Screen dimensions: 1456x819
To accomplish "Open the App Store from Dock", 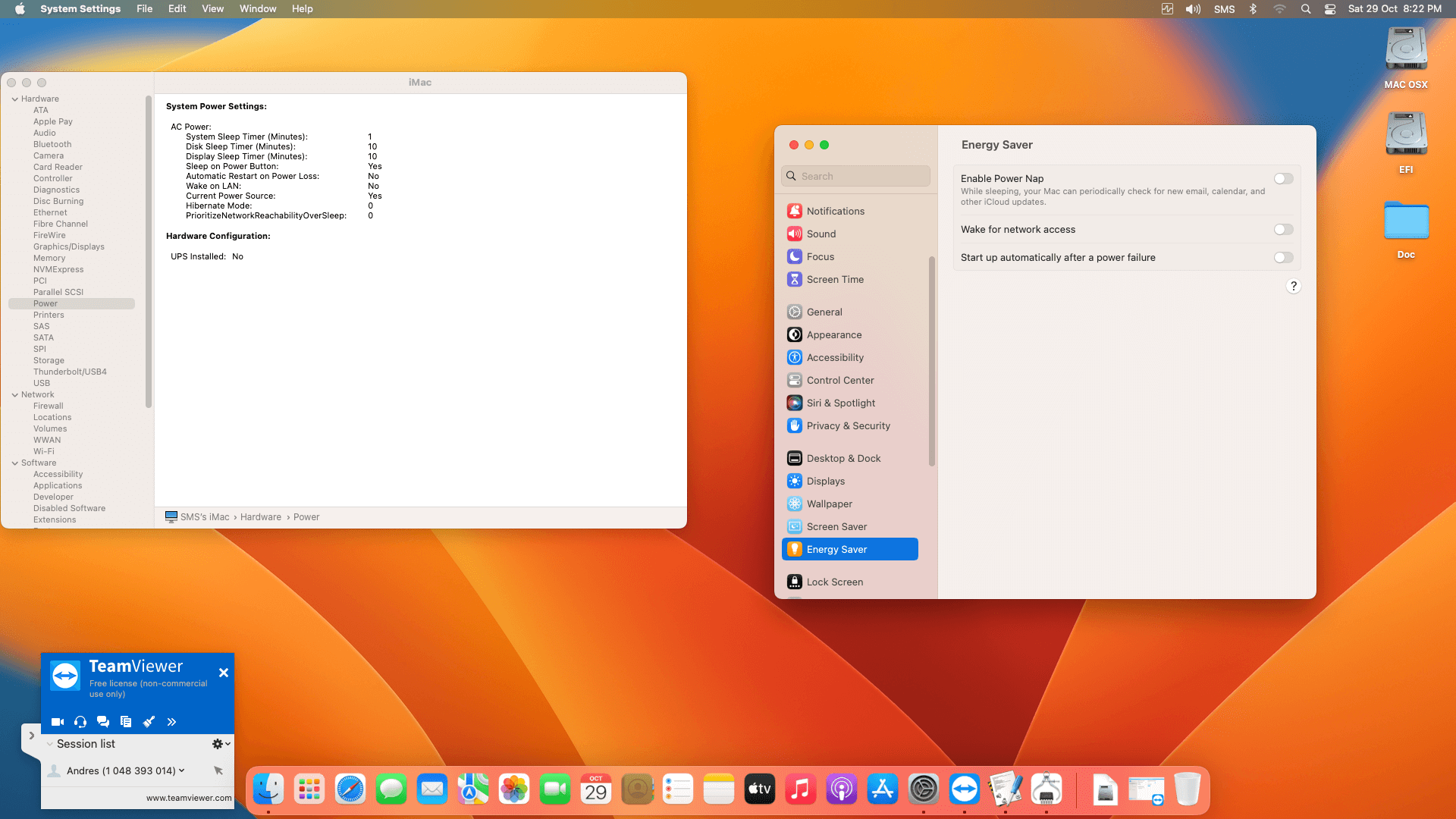I will pos(883,789).
